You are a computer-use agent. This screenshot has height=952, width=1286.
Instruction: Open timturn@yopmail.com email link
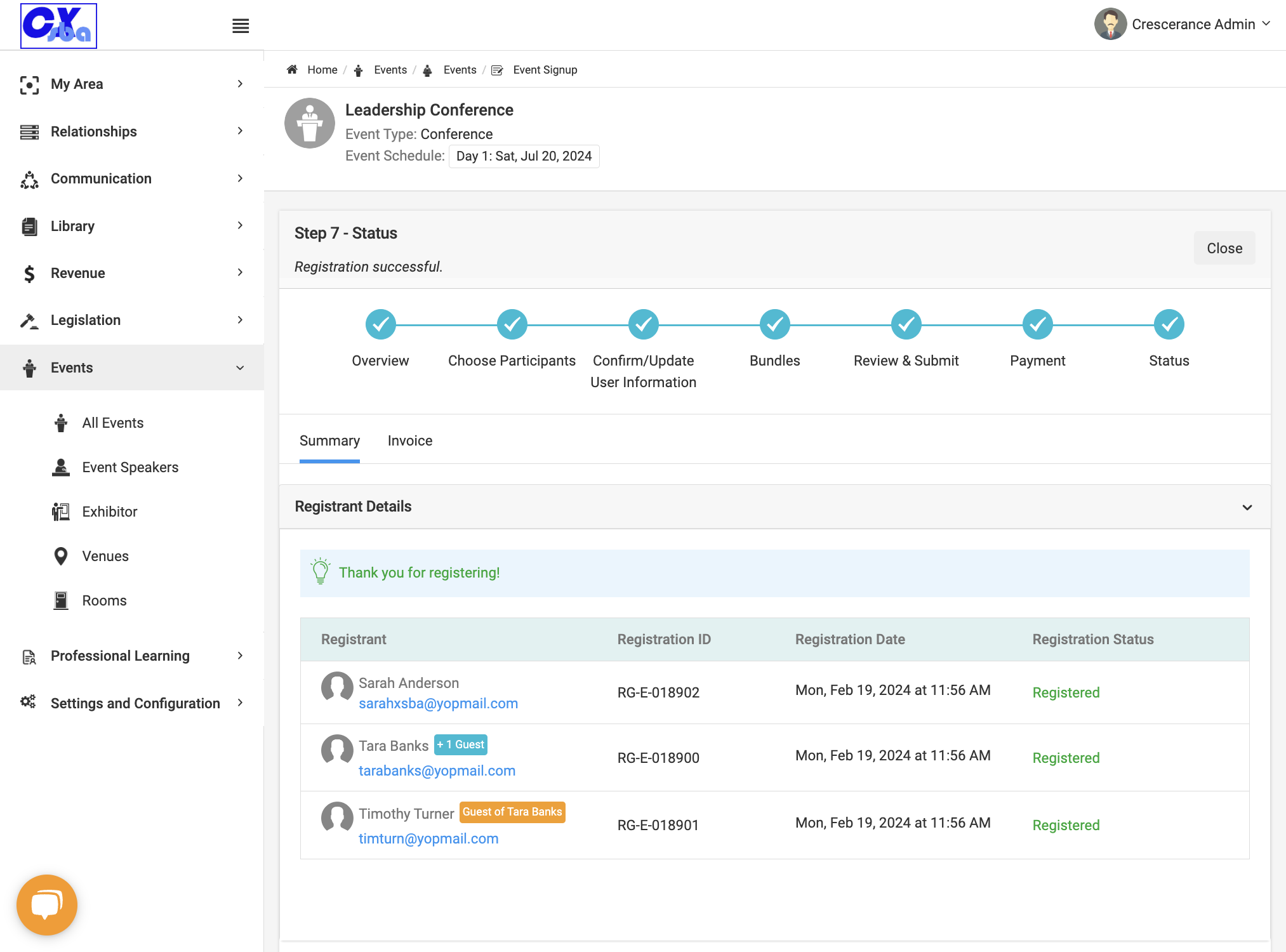point(428,839)
